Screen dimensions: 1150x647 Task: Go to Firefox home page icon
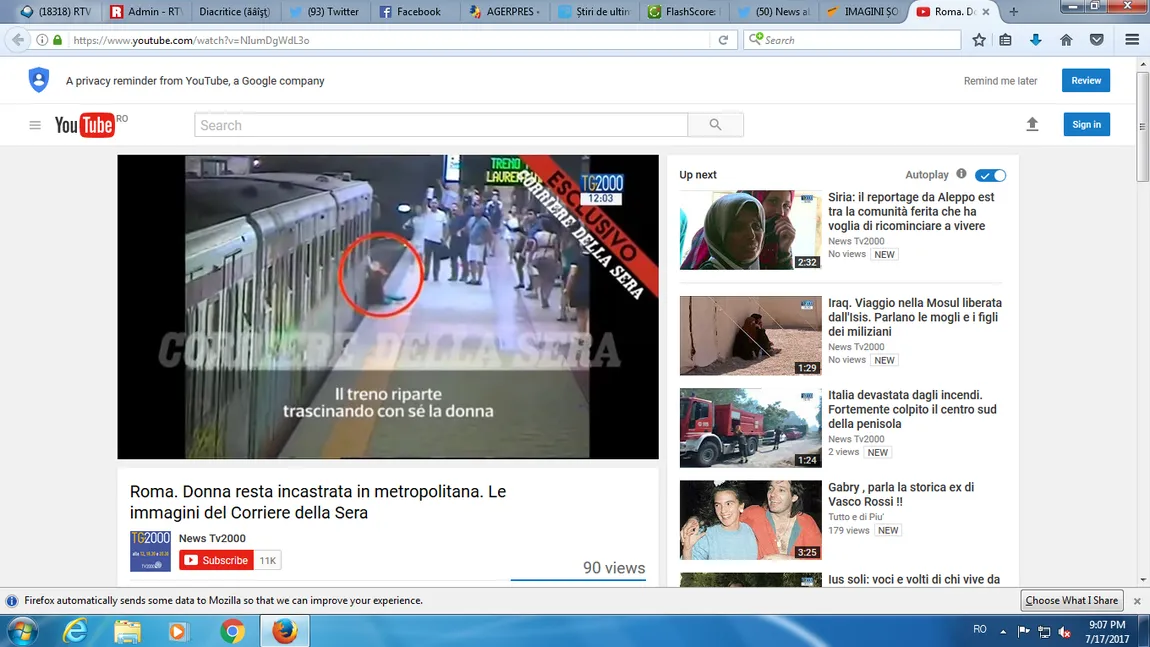1066,40
